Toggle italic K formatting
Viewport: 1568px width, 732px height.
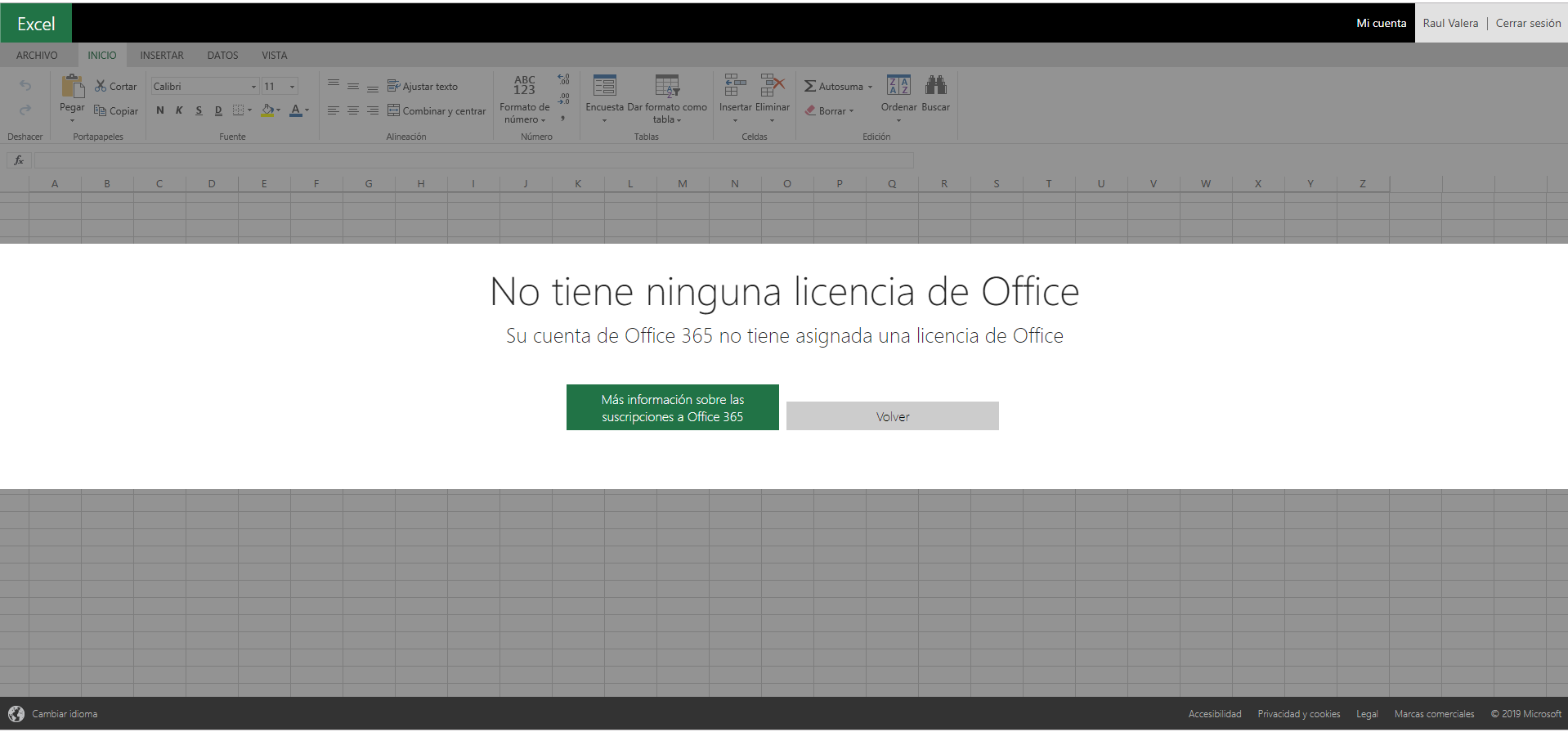[x=179, y=110]
